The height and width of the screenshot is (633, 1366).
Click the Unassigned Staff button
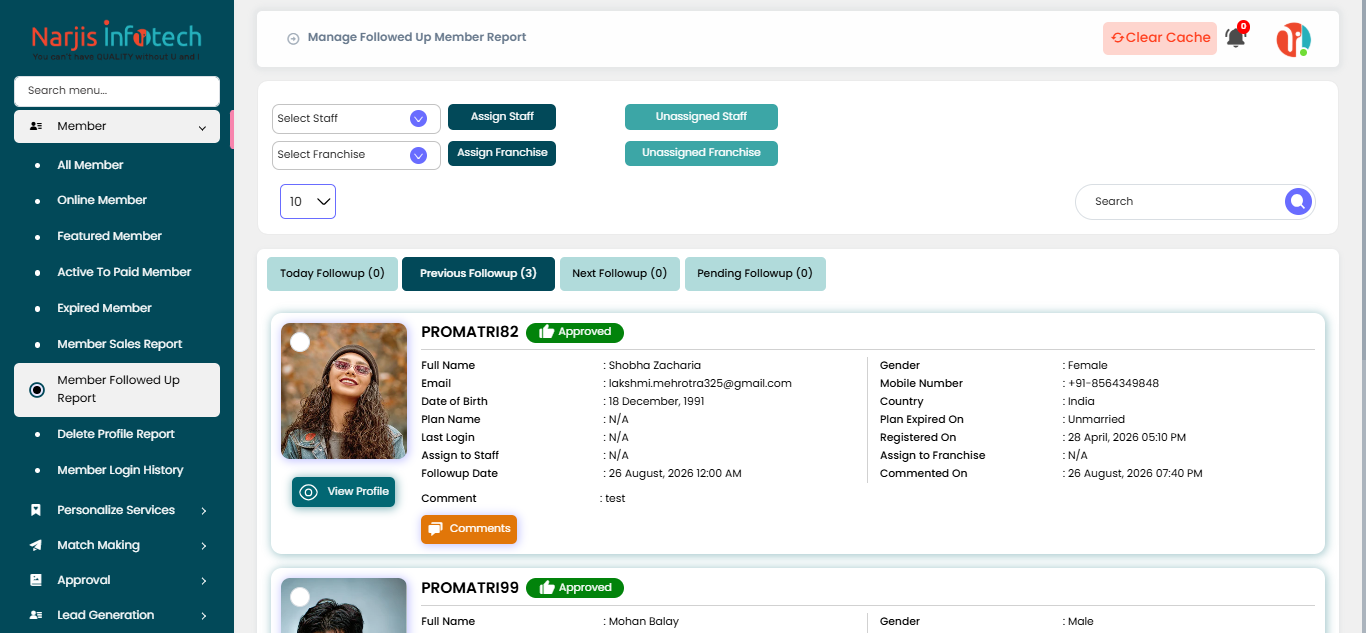[x=701, y=117]
